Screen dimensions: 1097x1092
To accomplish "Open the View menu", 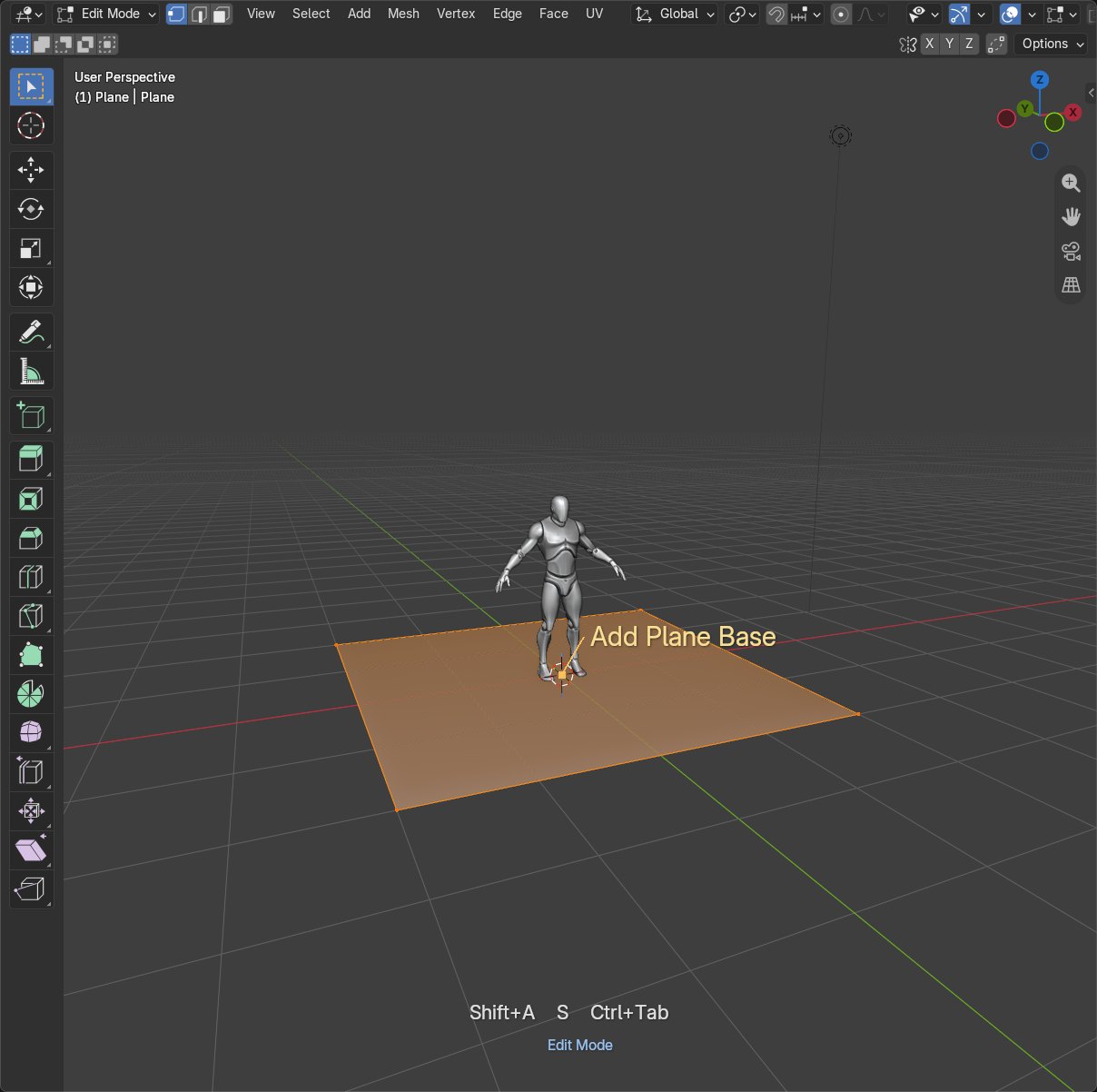I will pyautogui.click(x=261, y=14).
